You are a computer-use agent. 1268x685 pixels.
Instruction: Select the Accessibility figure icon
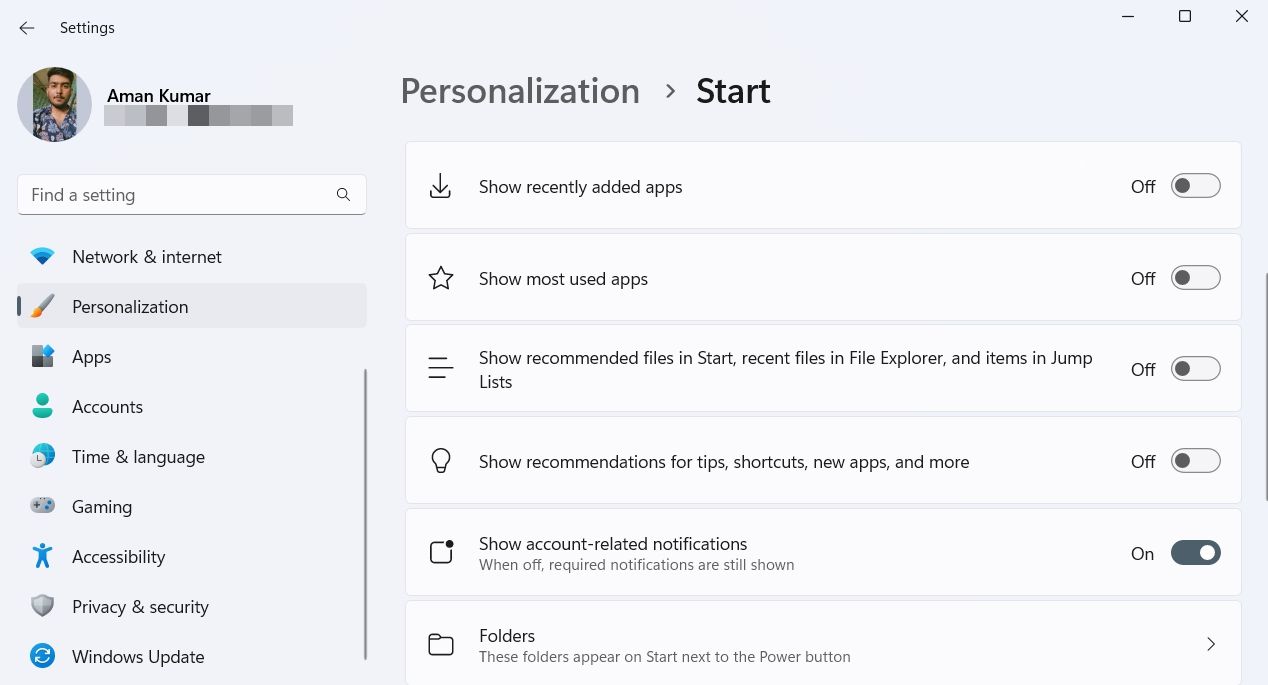(x=42, y=556)
